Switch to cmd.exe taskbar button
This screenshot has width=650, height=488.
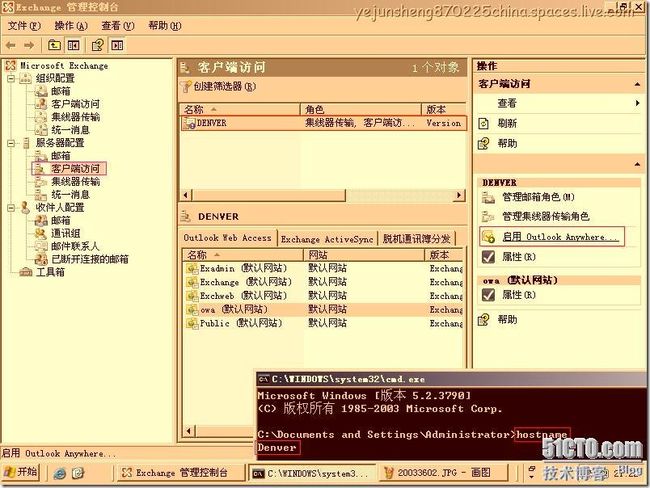tap(312, 473)
